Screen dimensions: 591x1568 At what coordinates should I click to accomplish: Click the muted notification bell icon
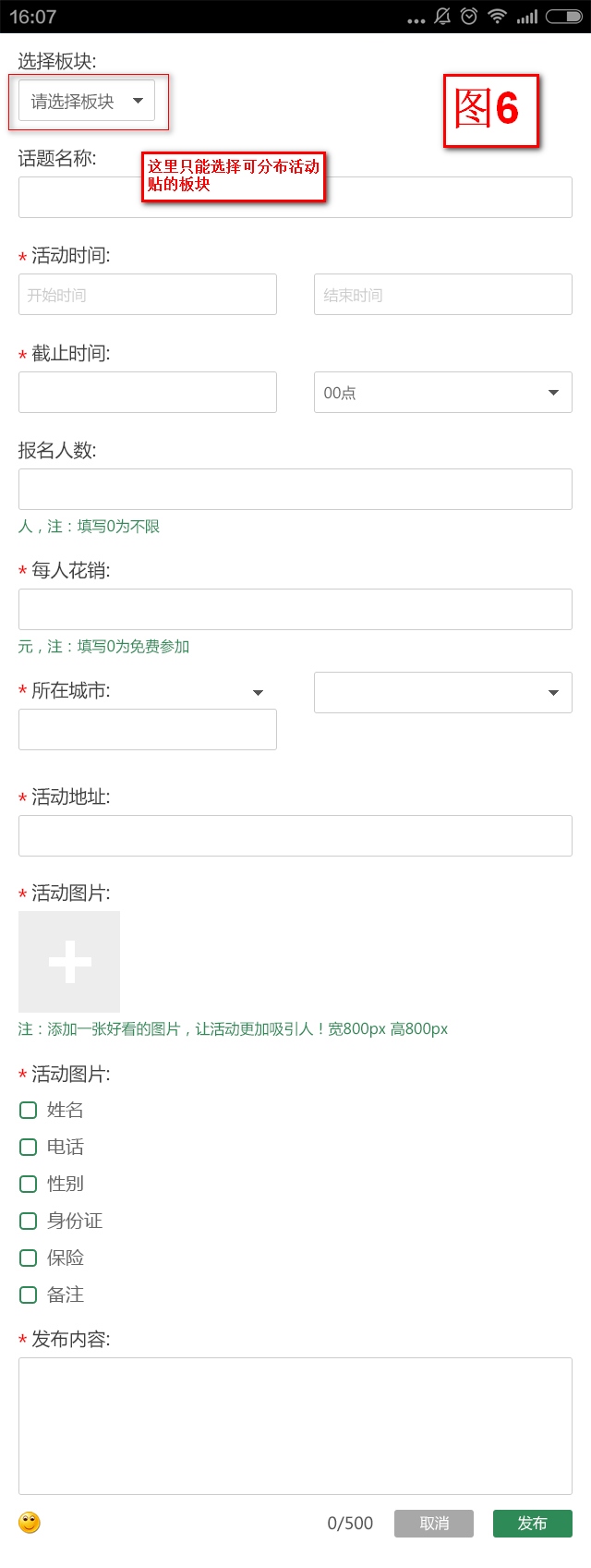[x=442, y=17]
